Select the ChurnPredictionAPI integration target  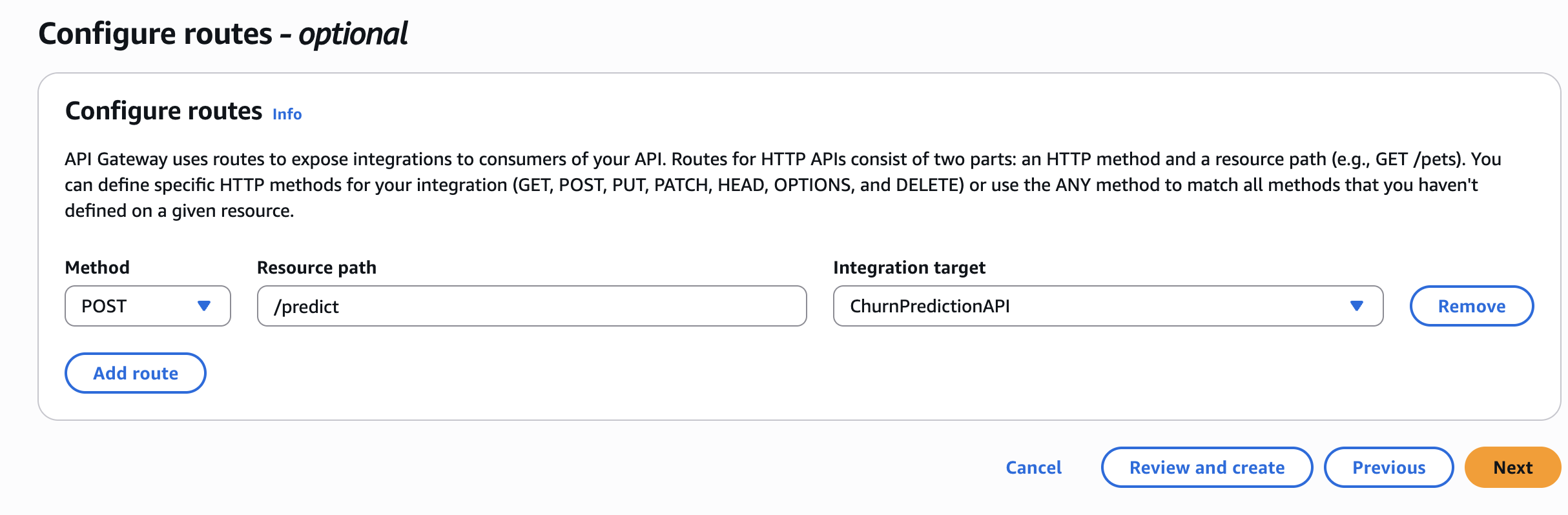pos(1108,306)
